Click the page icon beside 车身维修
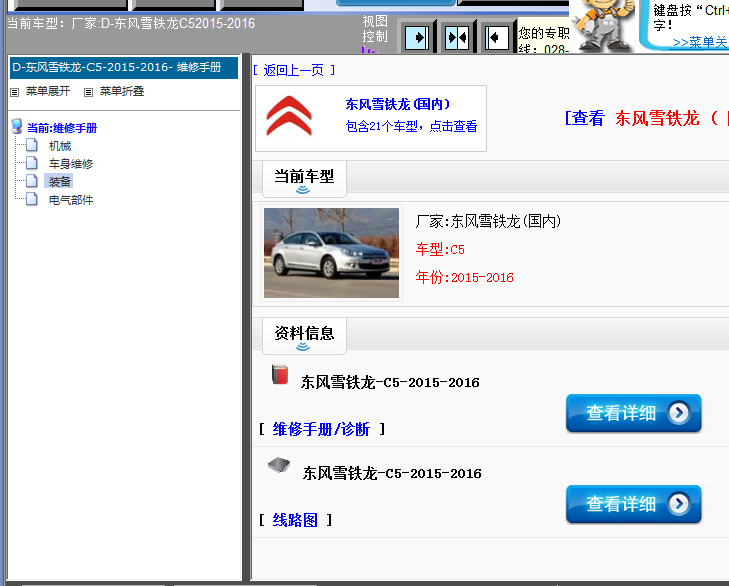This screenshot has height=586, width=729. (32, 163)
